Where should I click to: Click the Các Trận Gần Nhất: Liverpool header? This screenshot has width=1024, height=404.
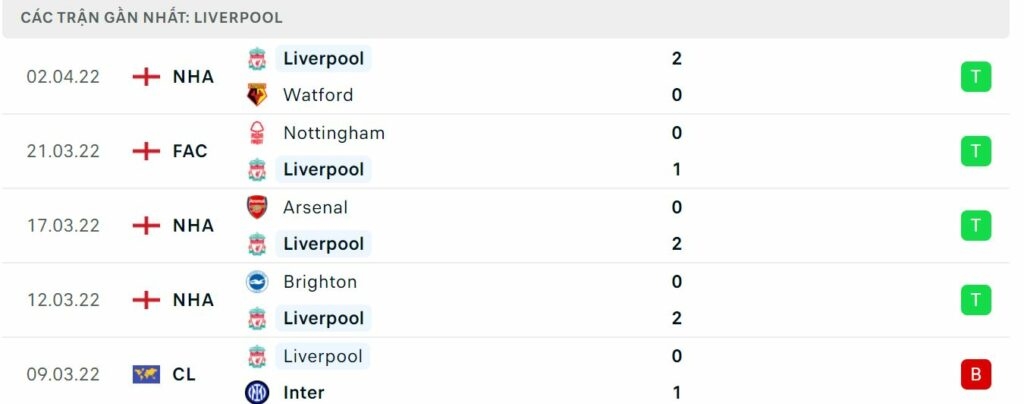(x=151, y=18)
